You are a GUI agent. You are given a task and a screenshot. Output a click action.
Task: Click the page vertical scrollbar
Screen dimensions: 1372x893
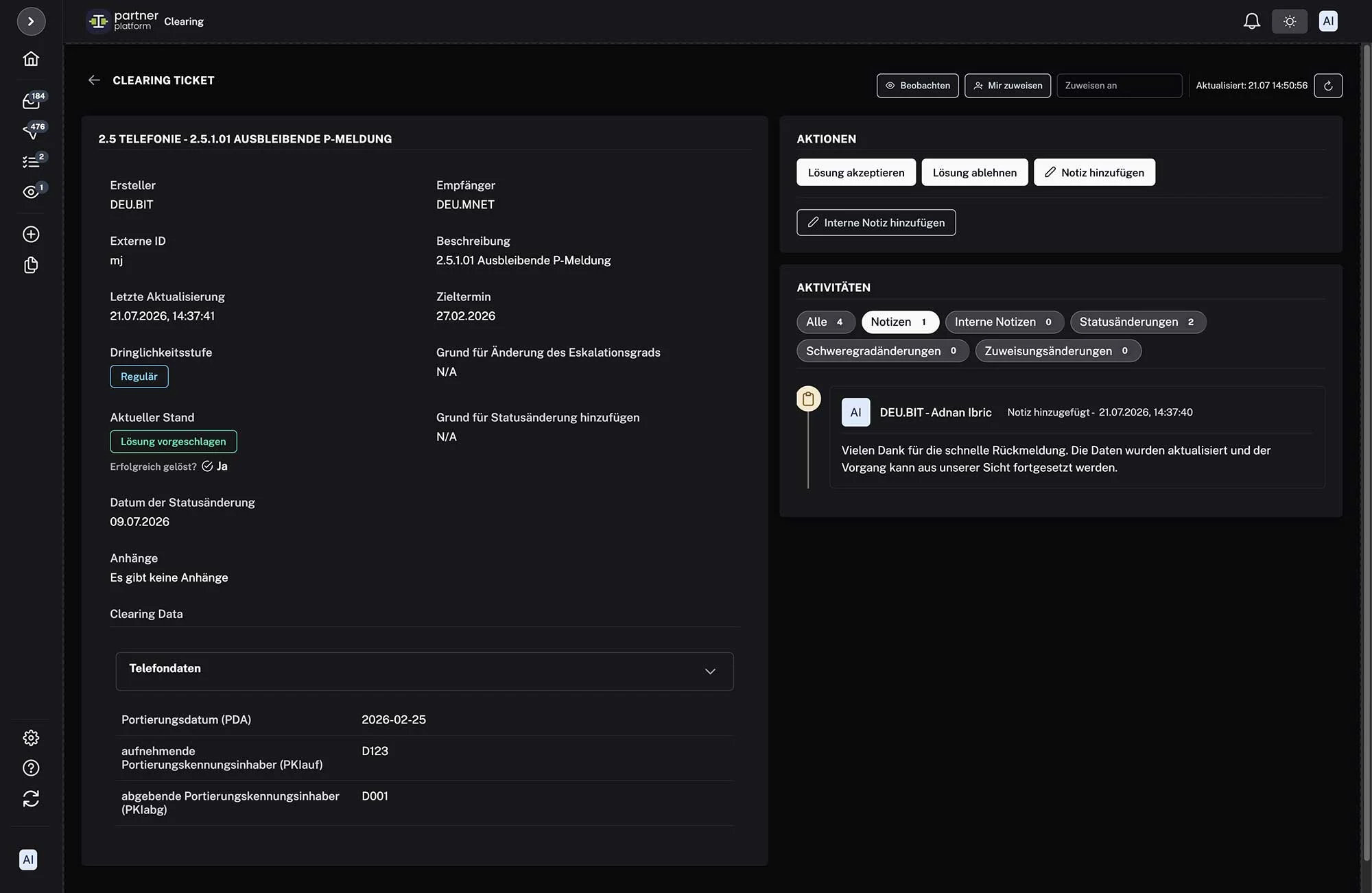1366,453
